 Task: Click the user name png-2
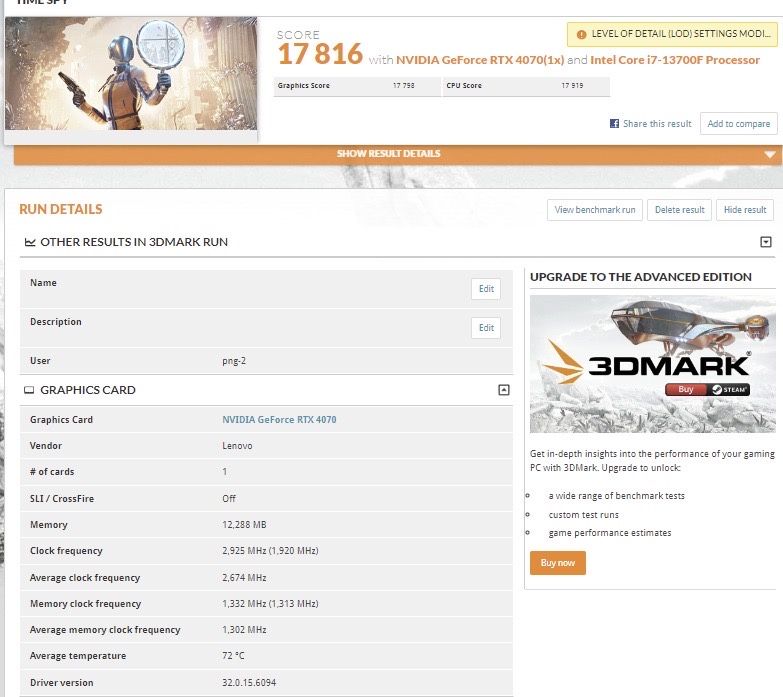pos(234,360)
